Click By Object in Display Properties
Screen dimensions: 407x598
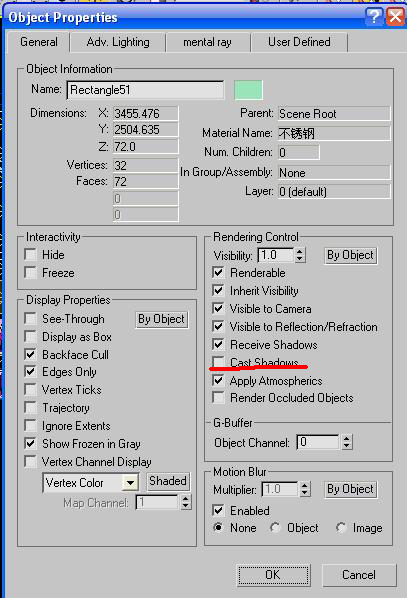point(161,319)
